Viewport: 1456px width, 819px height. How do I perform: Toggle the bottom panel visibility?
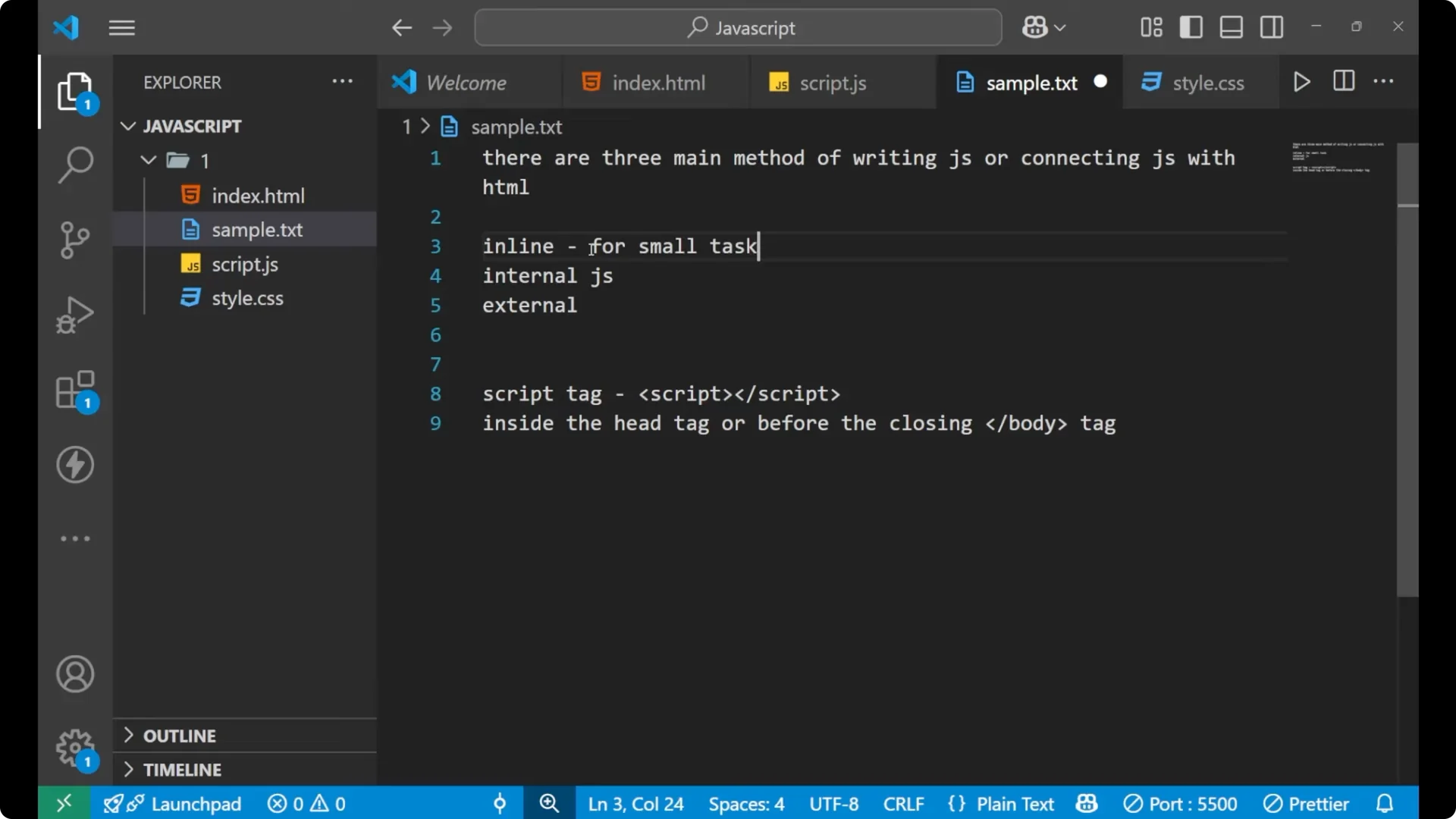click(x=1231, y=27)
